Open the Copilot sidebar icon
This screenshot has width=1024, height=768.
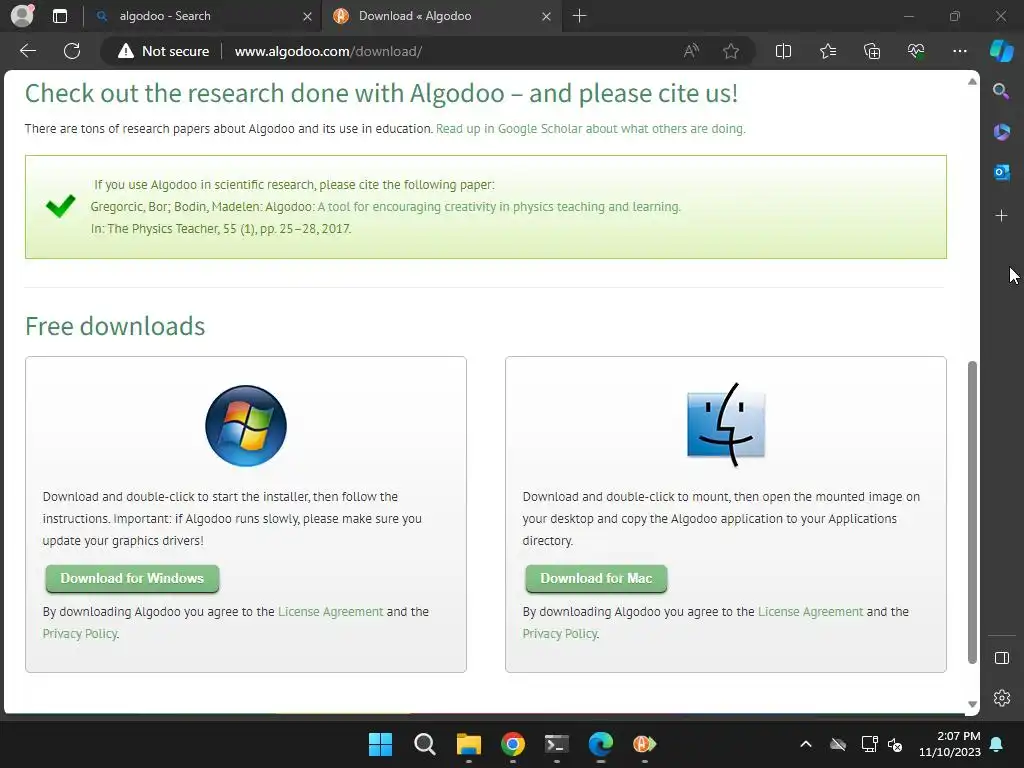point(1001,51)
